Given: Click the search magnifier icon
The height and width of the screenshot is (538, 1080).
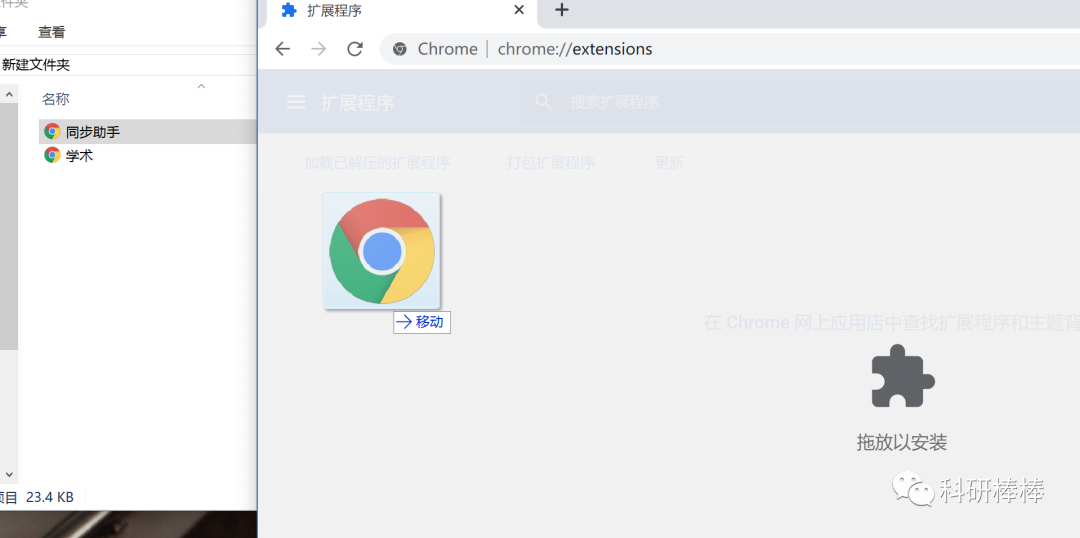Looking at the screenshot, I should (x=543, y=102).
